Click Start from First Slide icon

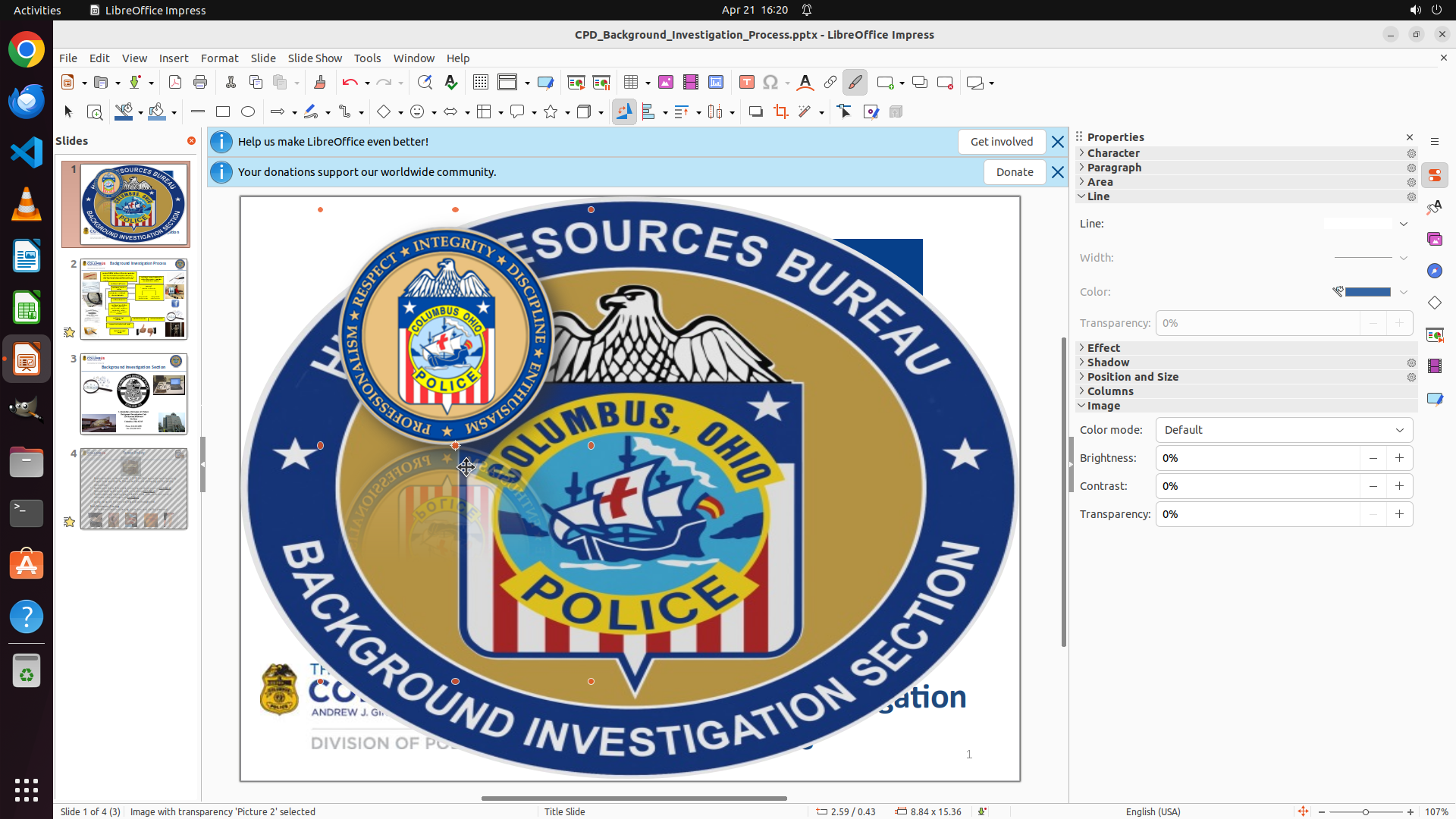point(576,83)
